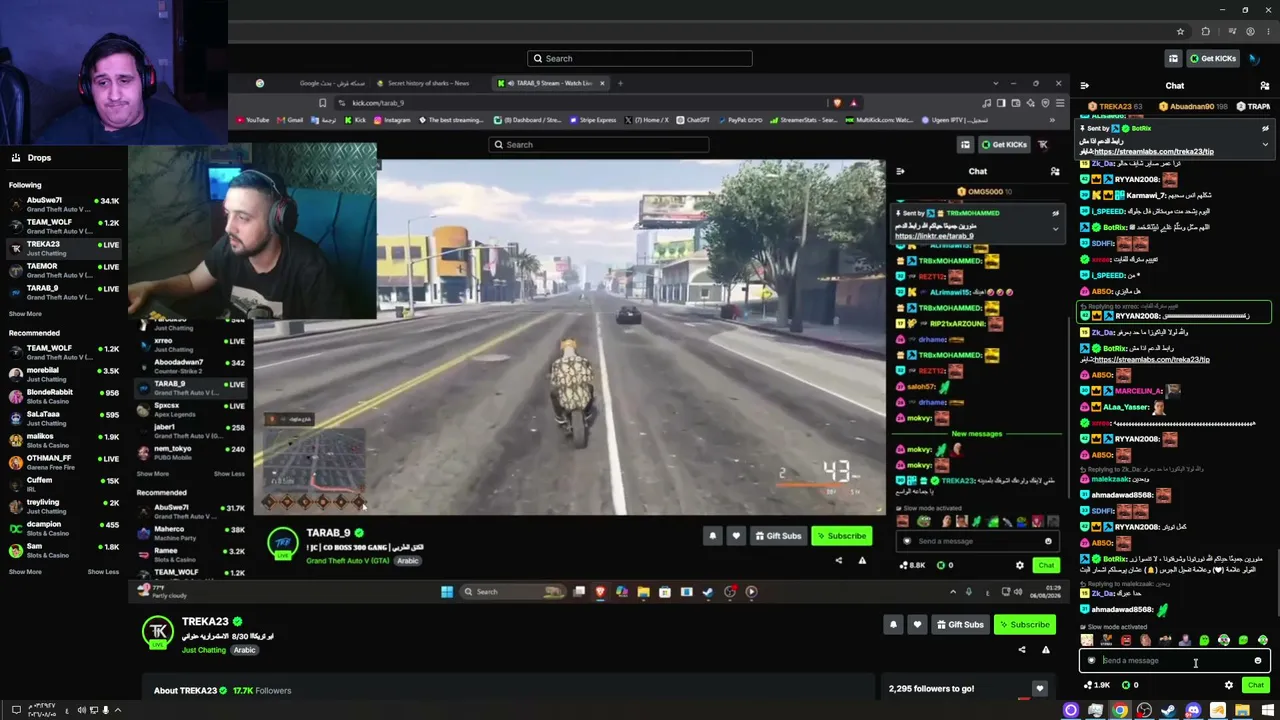Send message with the TREKA23 Chat button
Screen dimensions: 1280x720
[x=1256, y=685]
